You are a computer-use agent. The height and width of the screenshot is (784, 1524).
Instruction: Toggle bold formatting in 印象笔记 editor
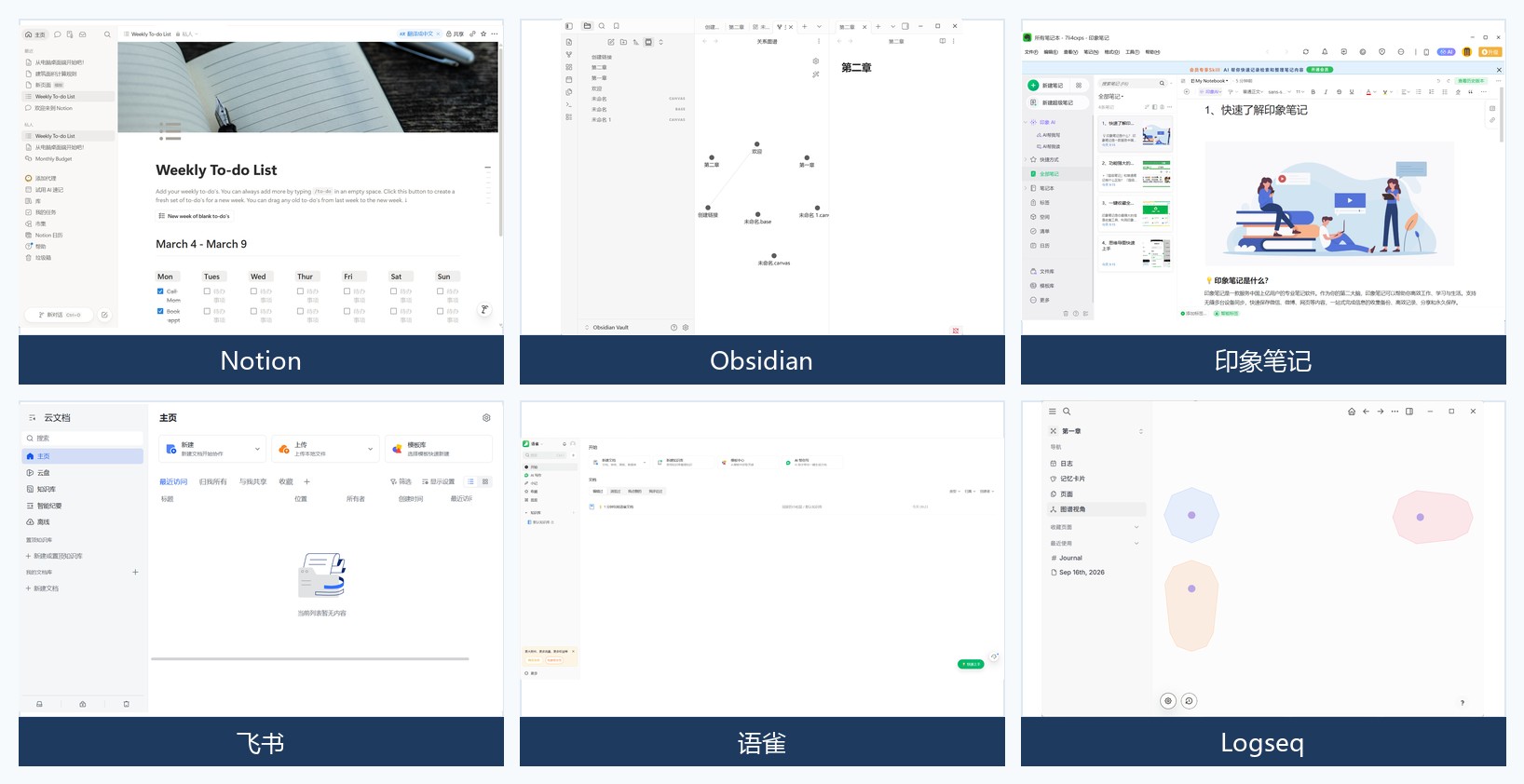1313,91
